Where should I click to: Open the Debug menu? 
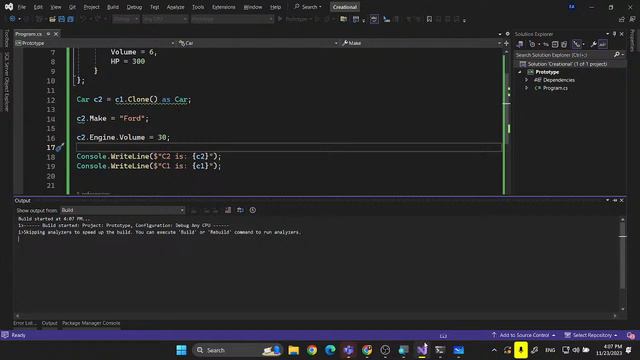(134, 7)
